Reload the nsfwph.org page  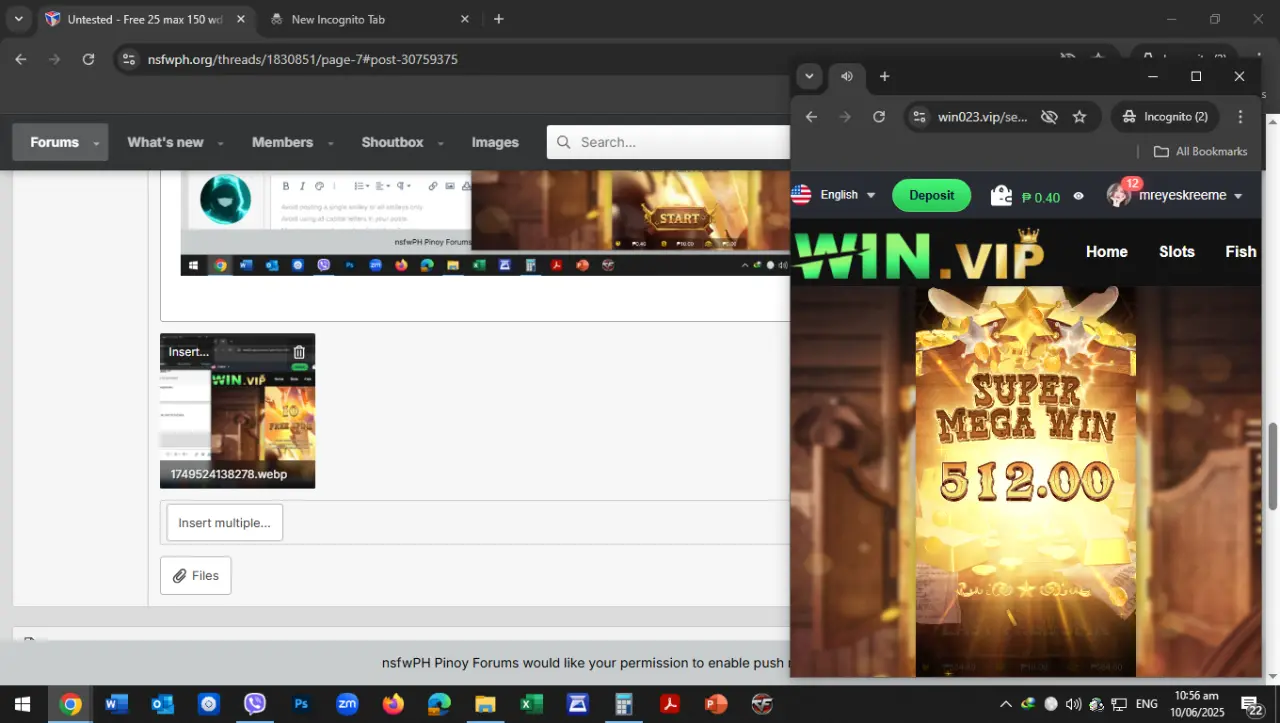pos(88,59)
